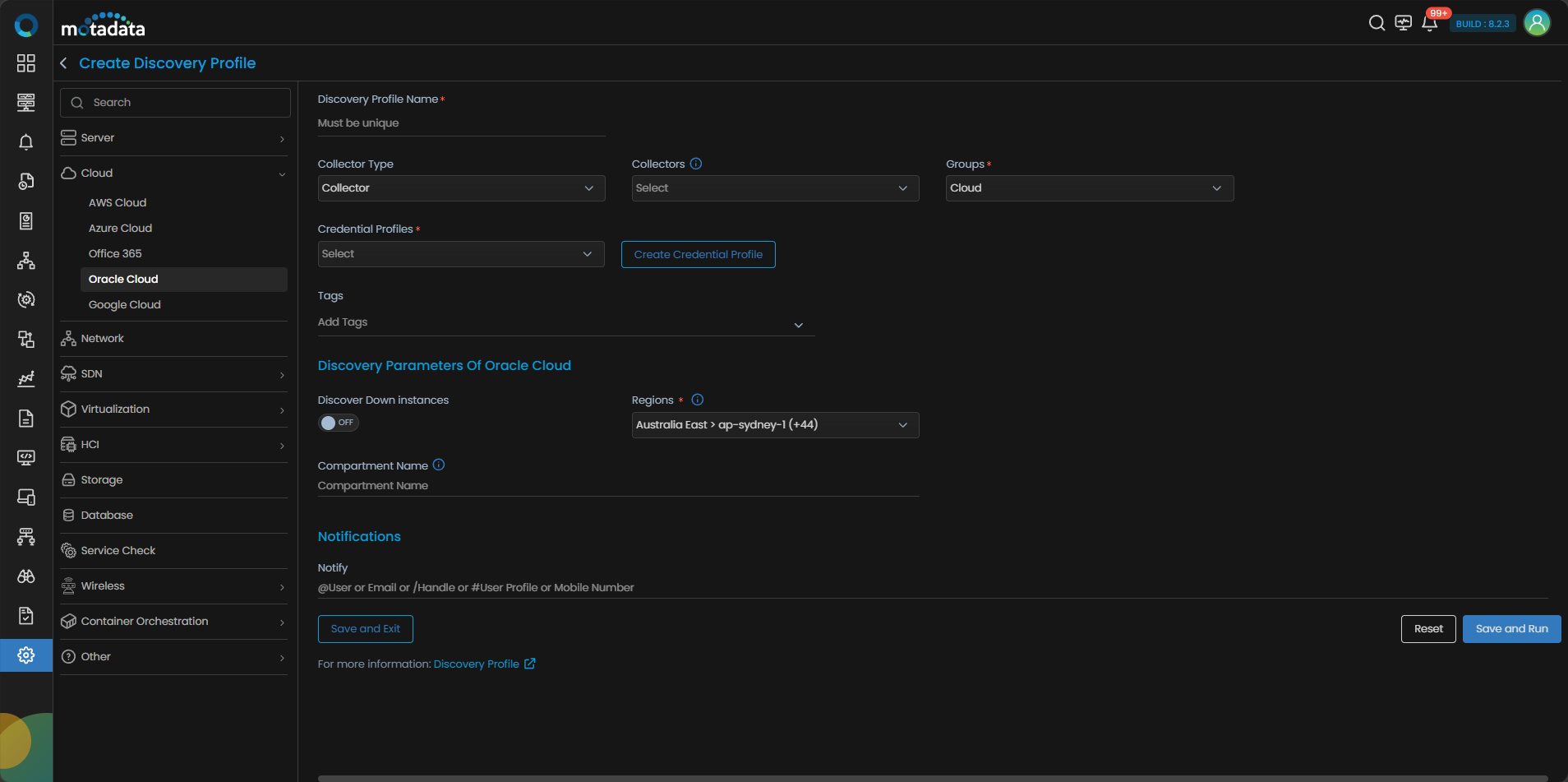Expand the Virtualization category
Image resolution: width=1568 pixels, height=782 pixels.
coord(174,410)
